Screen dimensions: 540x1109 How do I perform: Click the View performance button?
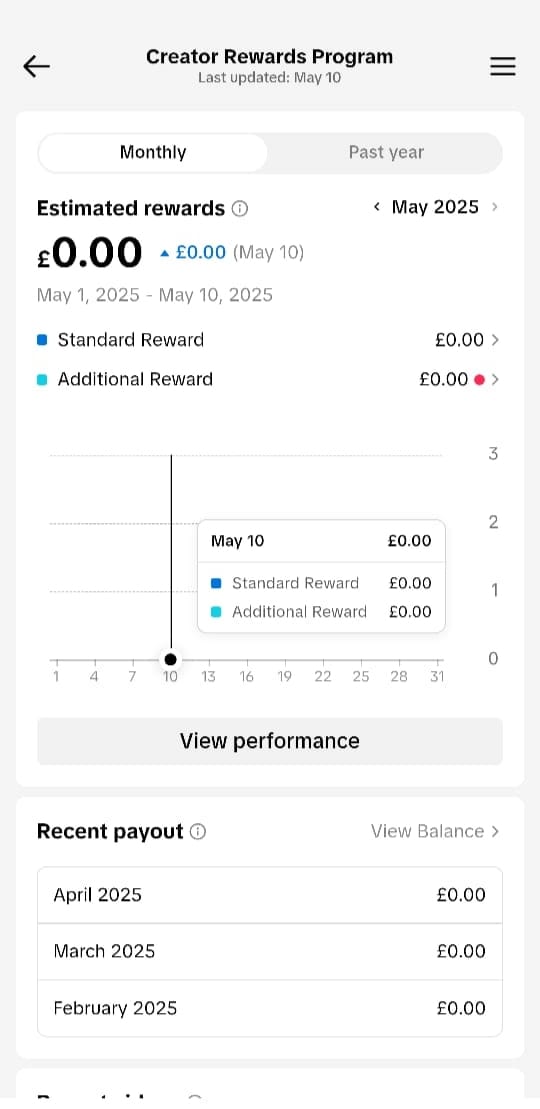[270, 741]
